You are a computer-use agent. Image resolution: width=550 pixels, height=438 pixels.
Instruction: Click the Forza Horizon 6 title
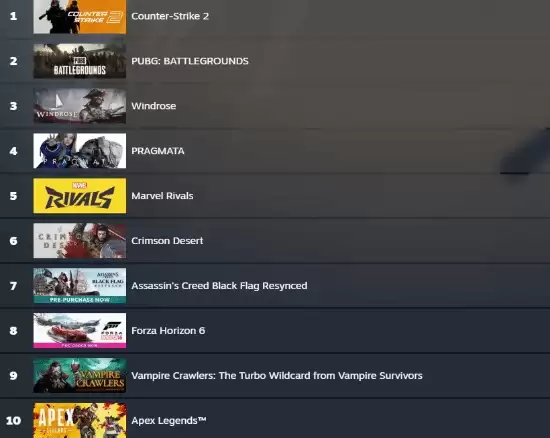click(168, 331)
